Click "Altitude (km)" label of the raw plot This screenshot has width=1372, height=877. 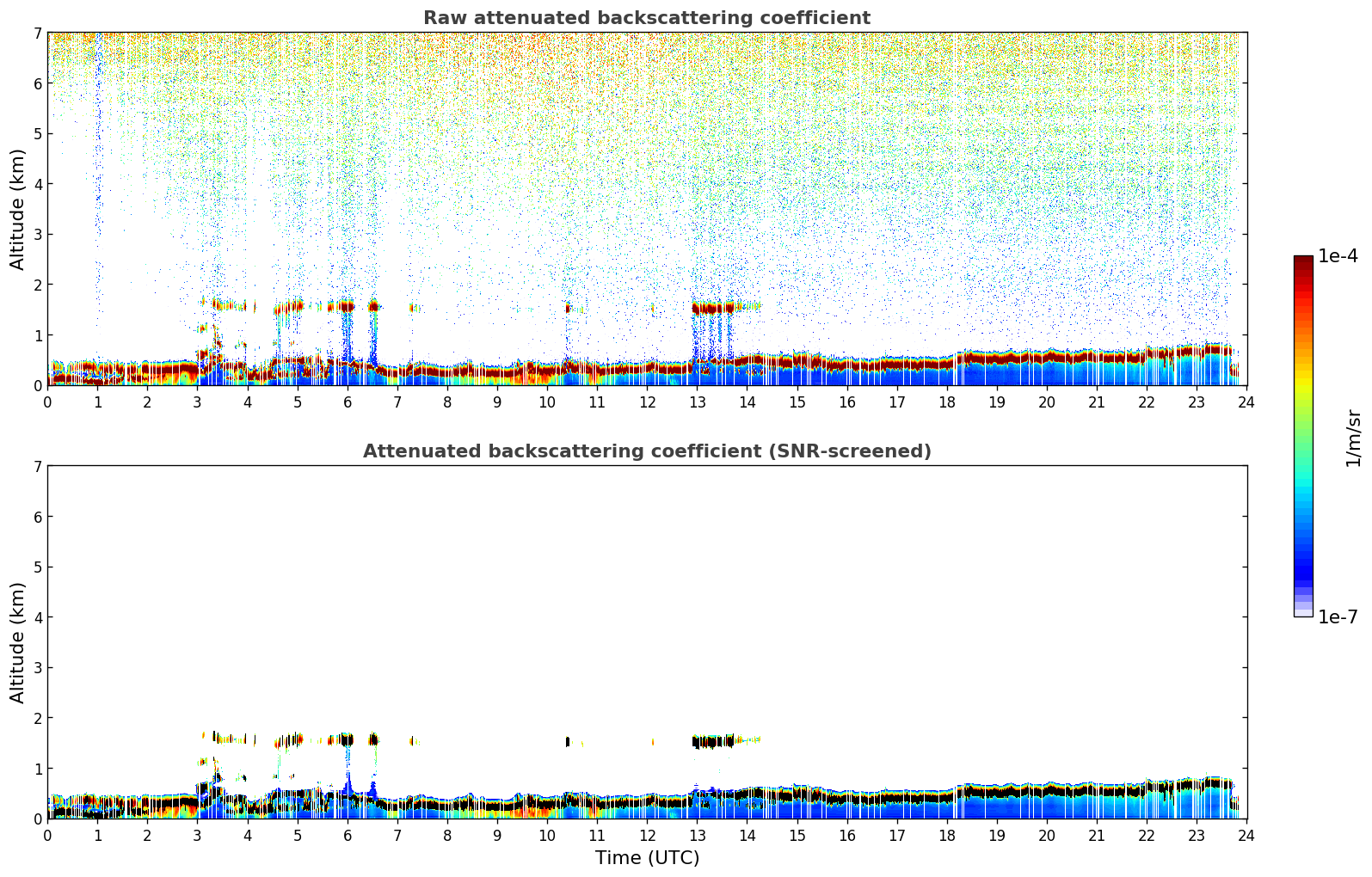[x=18, y=209]
